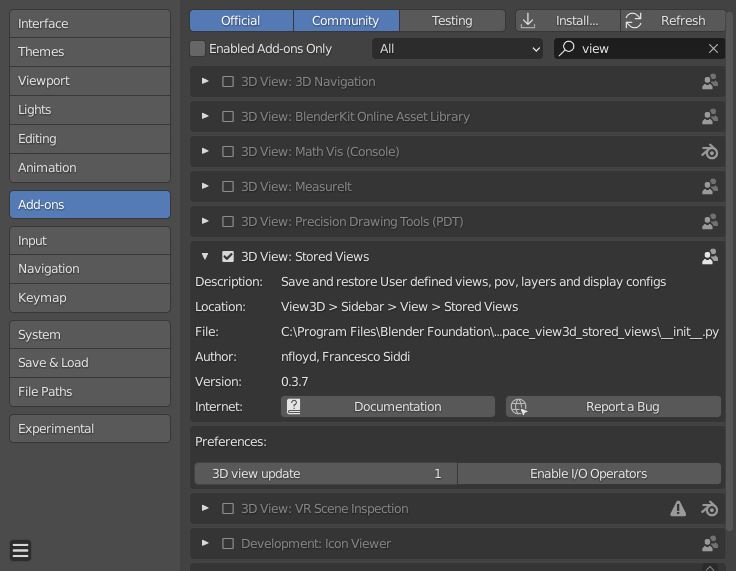Open the File Paths section
Image resolution: width=736 pixels, height=571 pixels.
point(90,392)
